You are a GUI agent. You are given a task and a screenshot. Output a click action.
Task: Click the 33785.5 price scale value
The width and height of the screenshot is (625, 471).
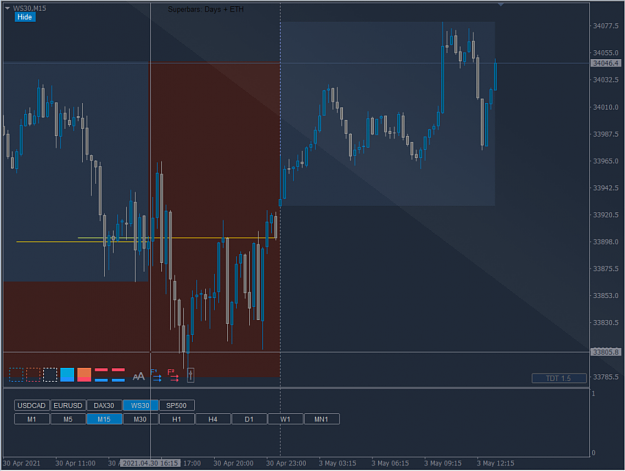coord(606,377)
